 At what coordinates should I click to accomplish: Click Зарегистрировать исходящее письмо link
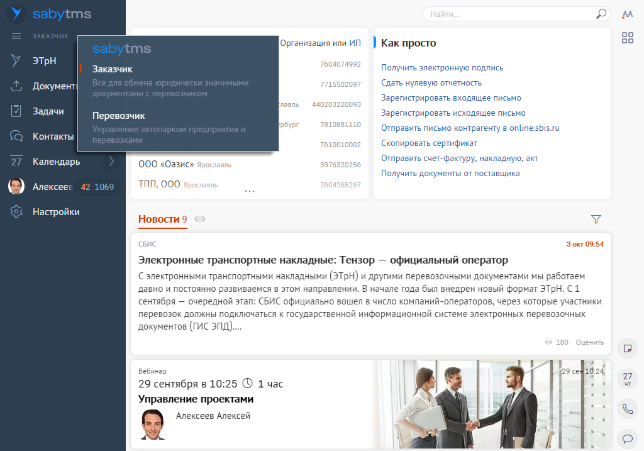point(453,113)
